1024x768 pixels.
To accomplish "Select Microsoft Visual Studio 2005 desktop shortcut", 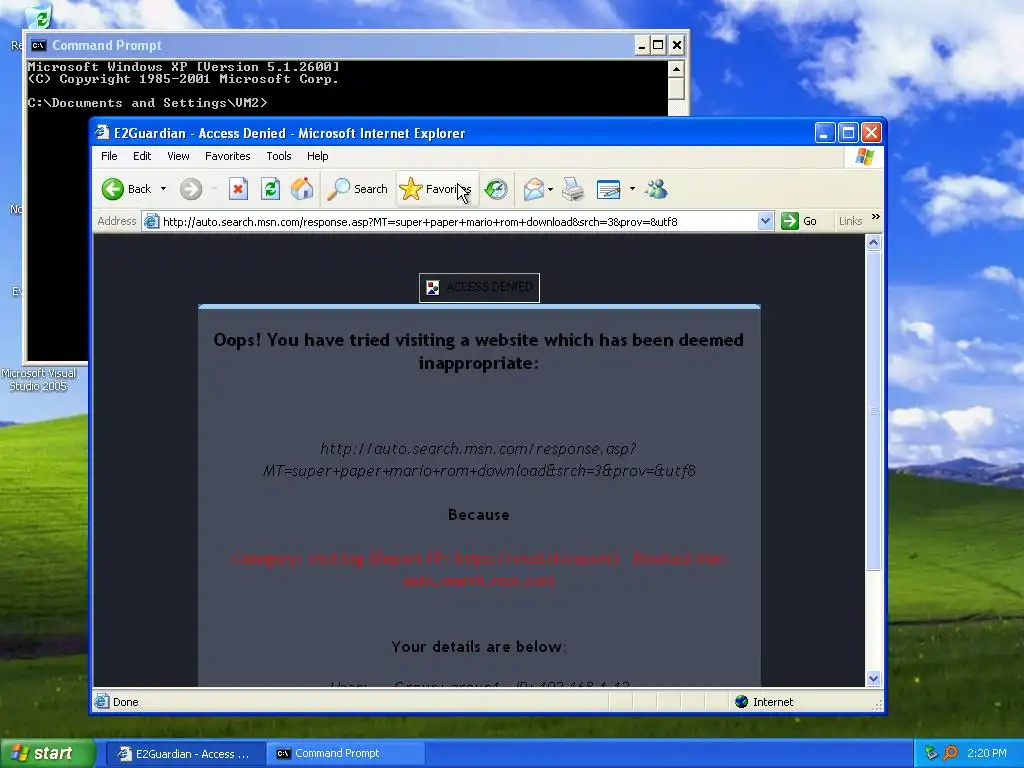I will pyautogui.click(x=39, y=379).
